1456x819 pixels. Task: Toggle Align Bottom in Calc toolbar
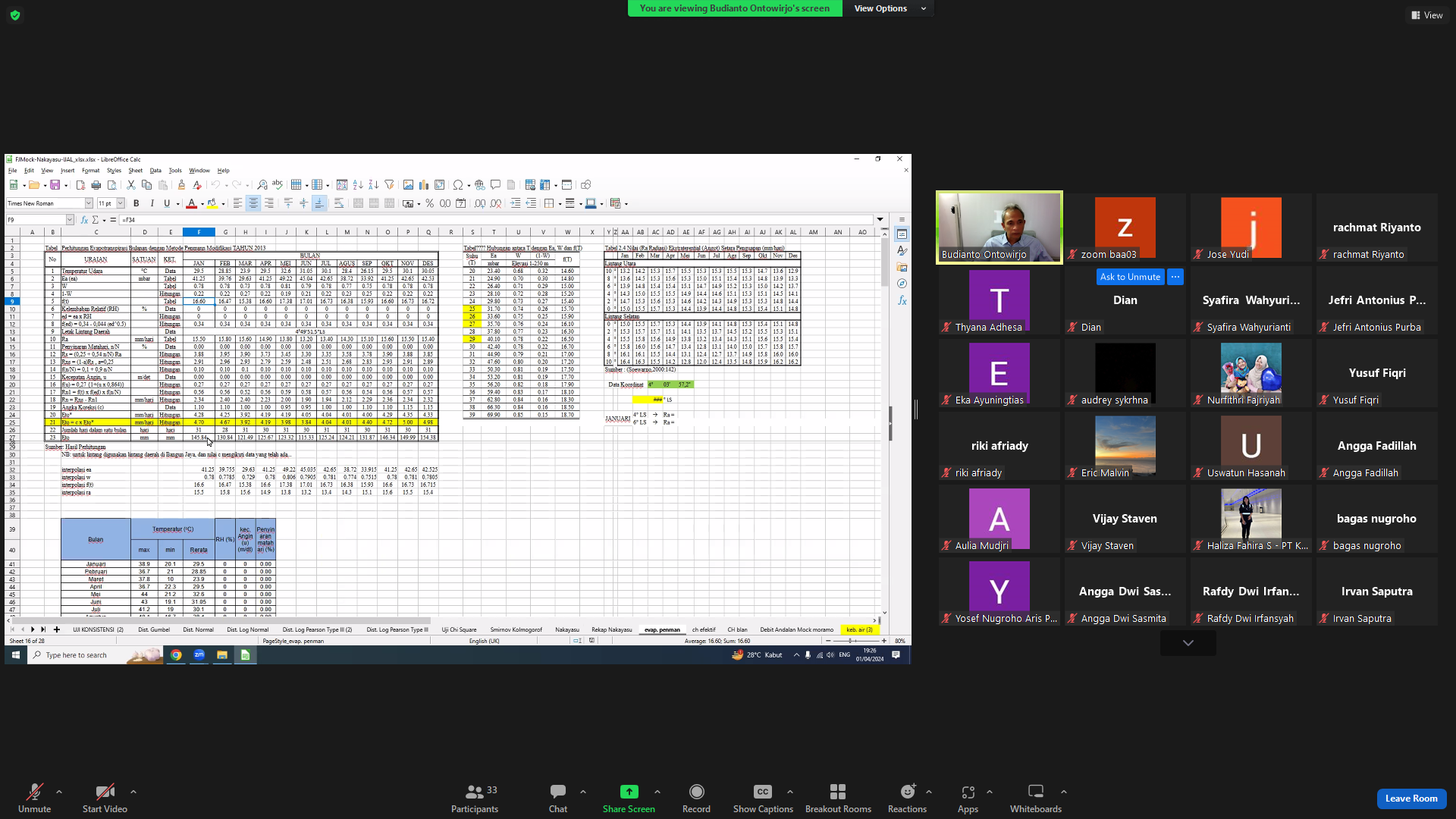pyautogui.click(x=319, y=203)
